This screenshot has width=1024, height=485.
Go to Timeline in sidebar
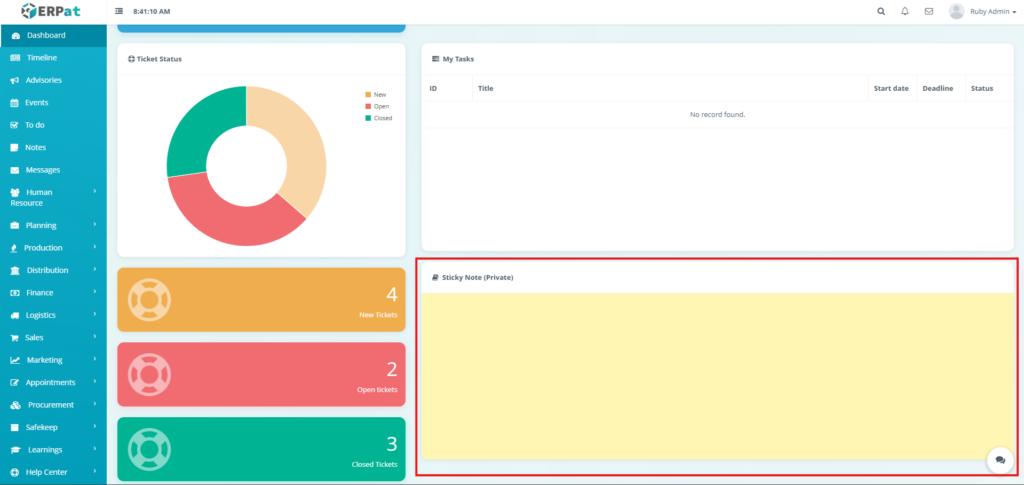point(41,57)
